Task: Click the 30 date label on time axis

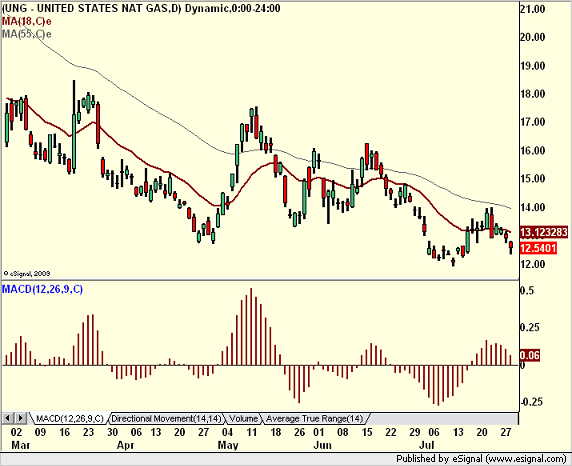Action: point(112,432)
